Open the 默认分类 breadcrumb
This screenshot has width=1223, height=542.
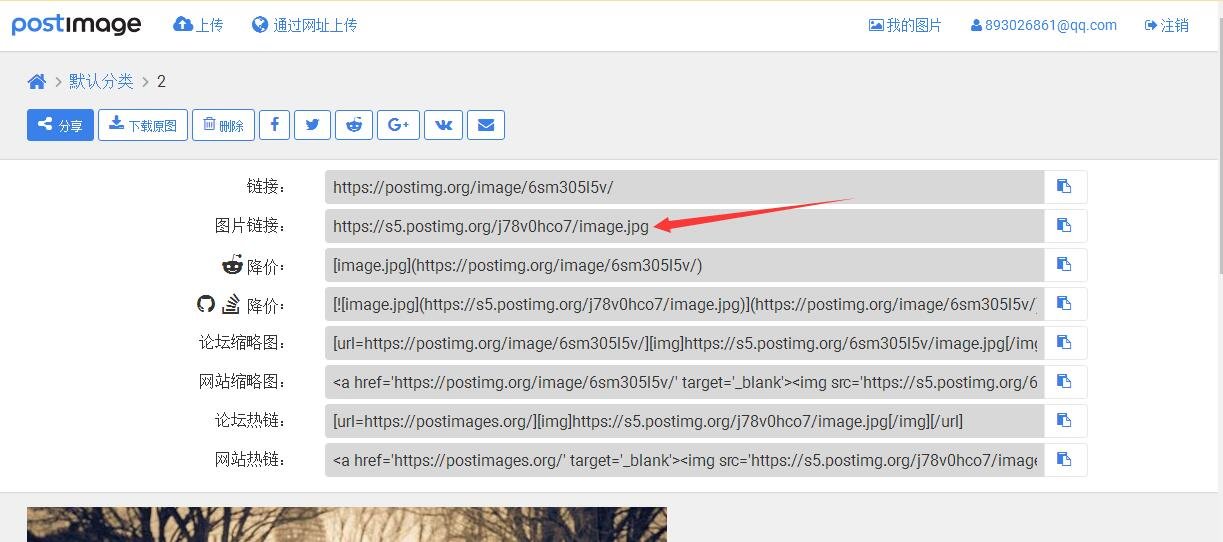101,82
